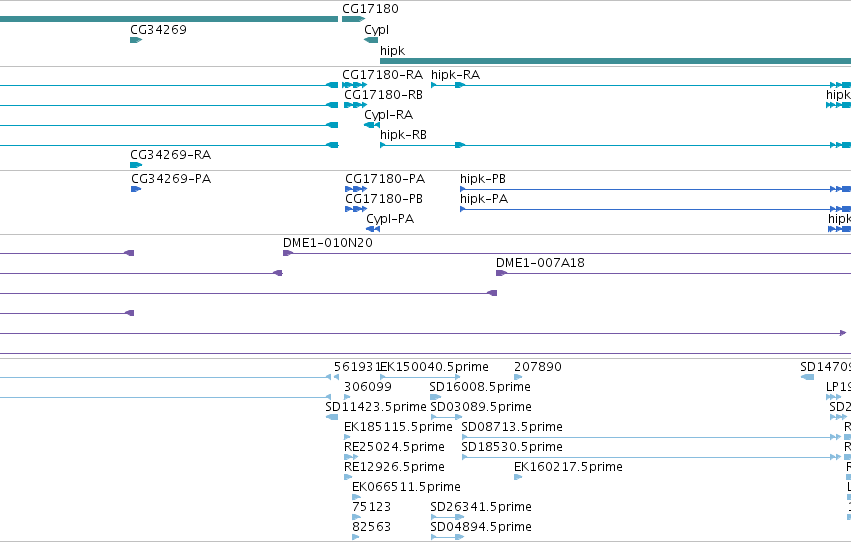
Task: Click the DME1-010N20 clone feature
Action: (567, 253)
